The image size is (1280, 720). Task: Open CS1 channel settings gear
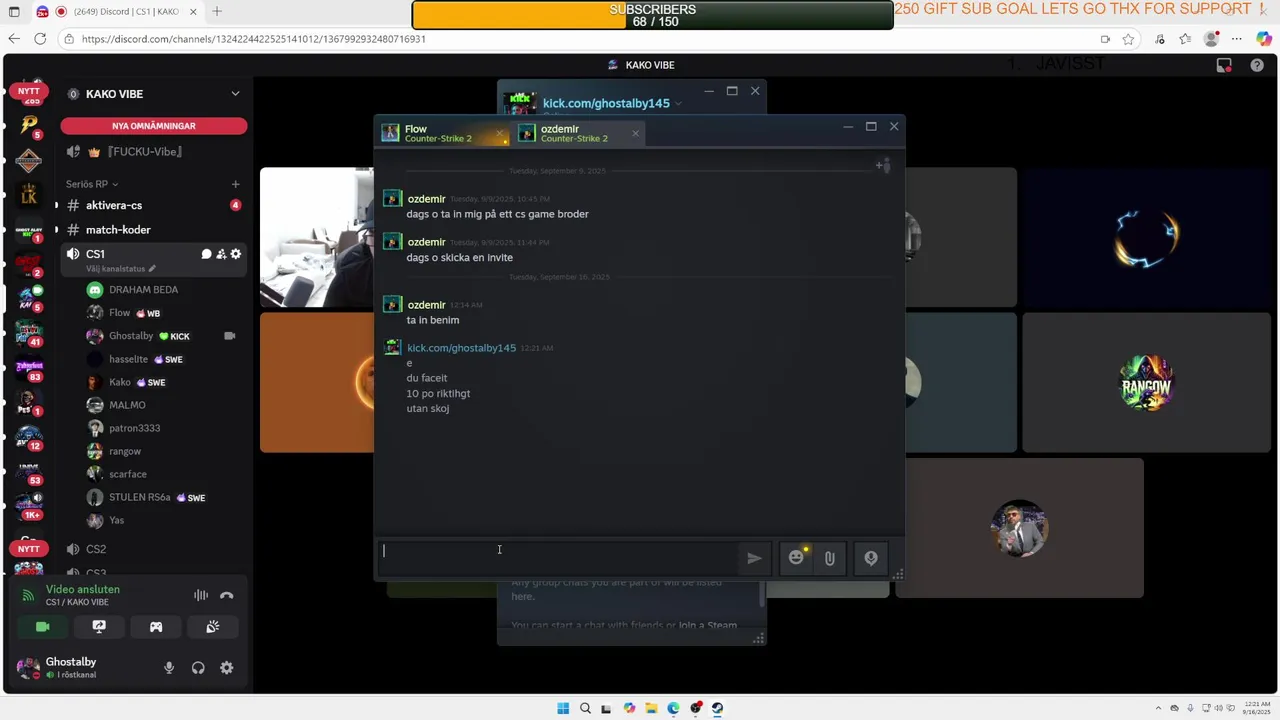(x=236, y=254)
